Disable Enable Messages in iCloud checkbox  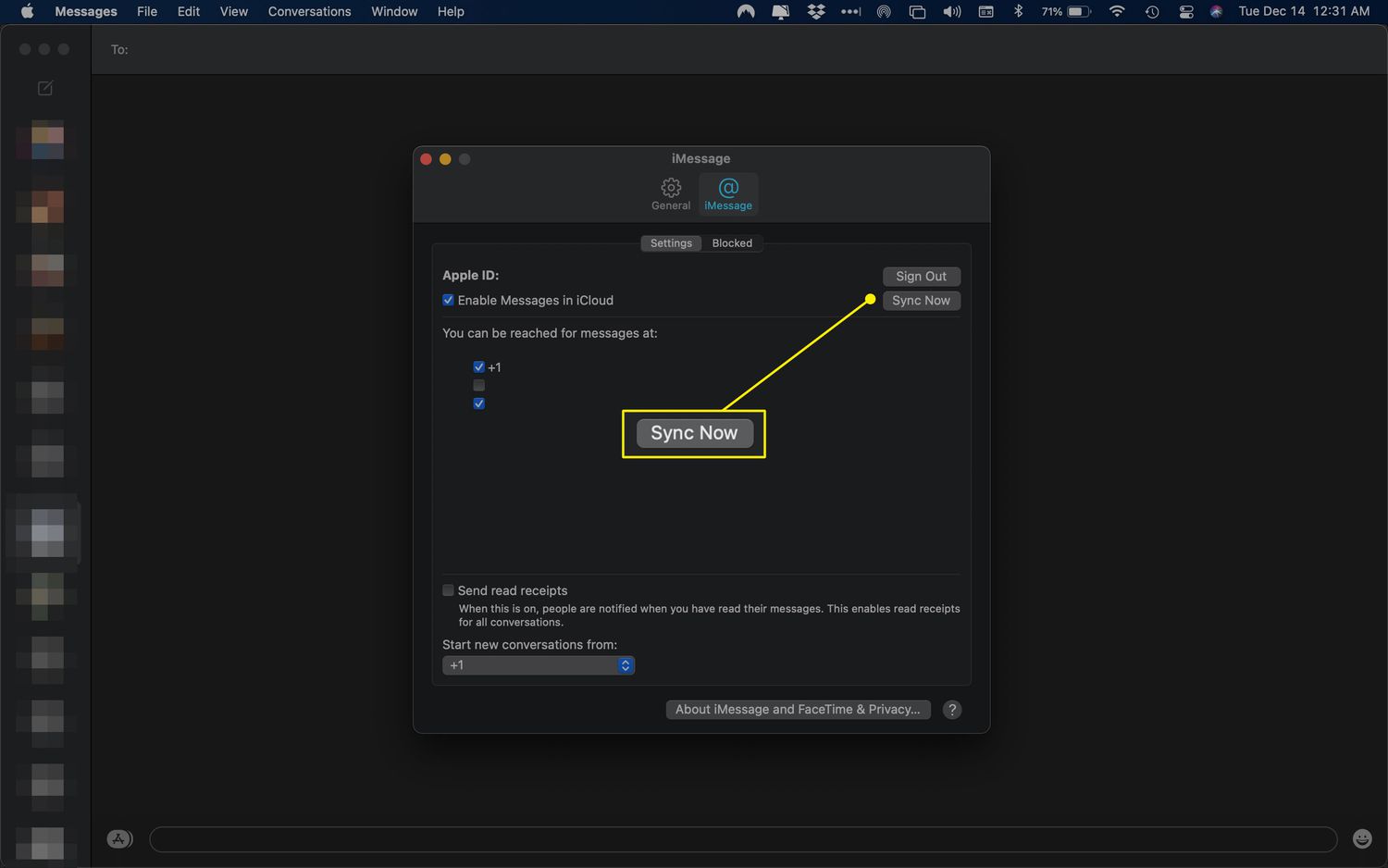449,300
